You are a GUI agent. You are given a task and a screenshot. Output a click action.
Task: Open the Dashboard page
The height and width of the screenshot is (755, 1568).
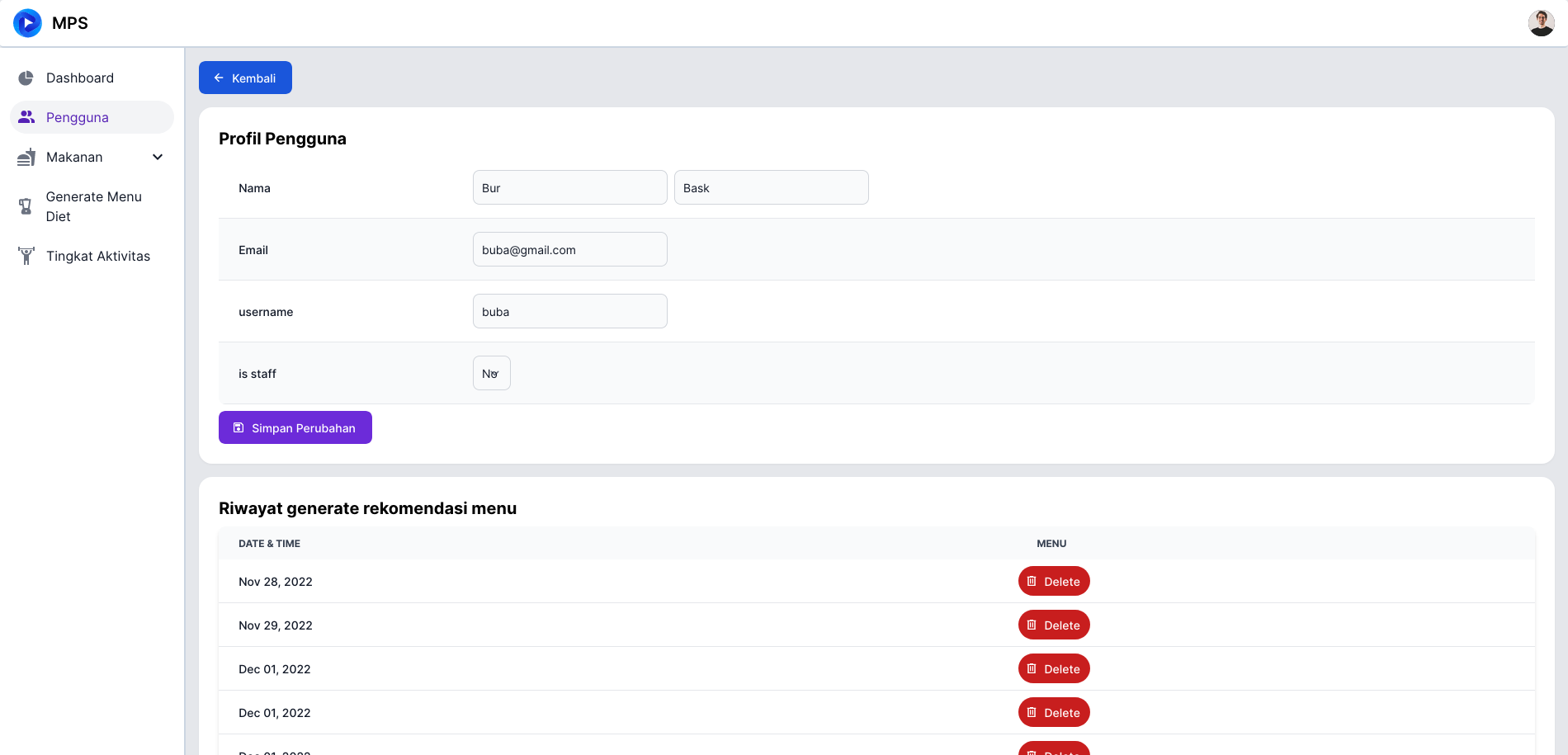[x=92, y=78]
